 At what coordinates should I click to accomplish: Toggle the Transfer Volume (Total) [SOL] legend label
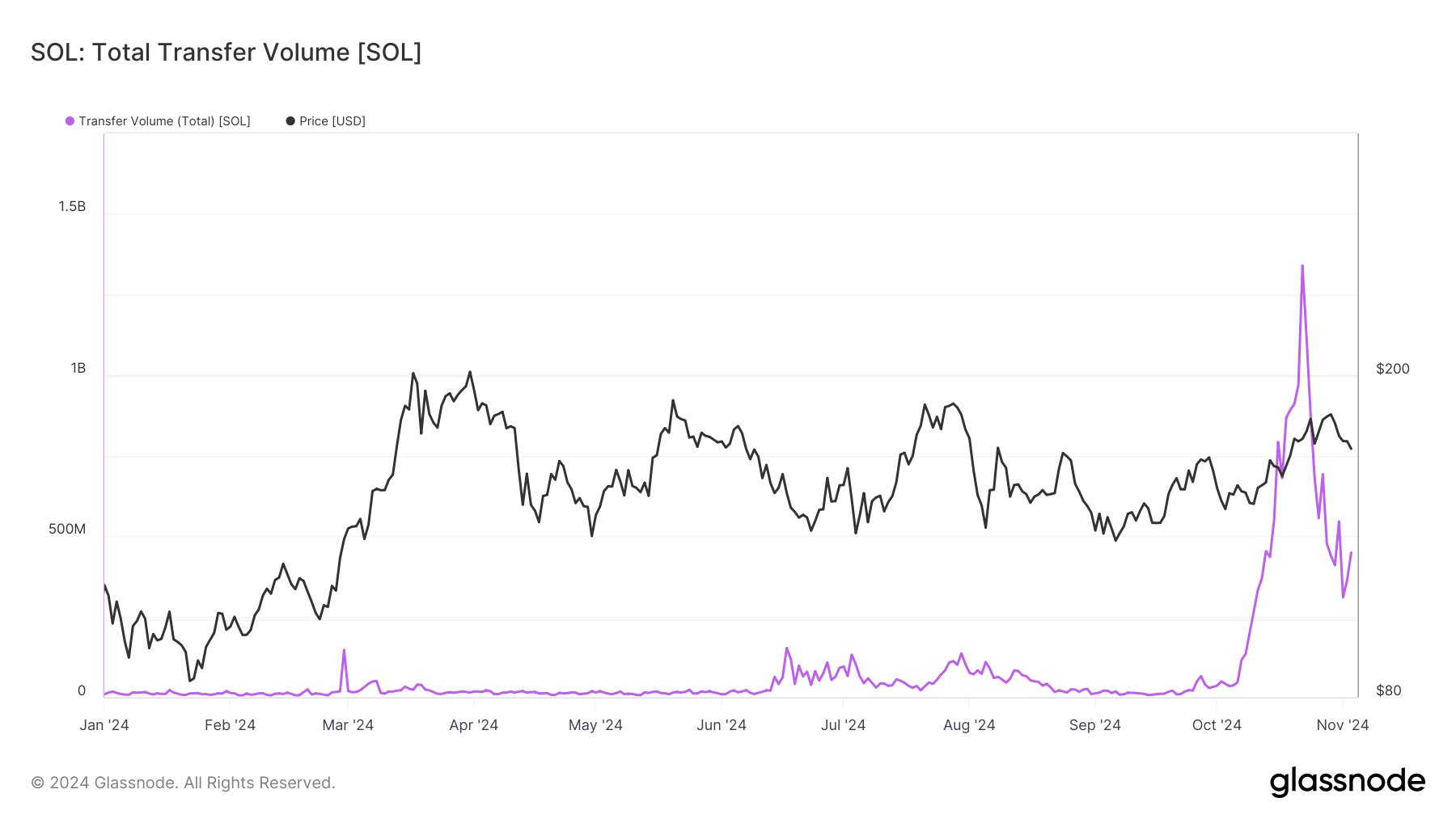coord(164,121)
